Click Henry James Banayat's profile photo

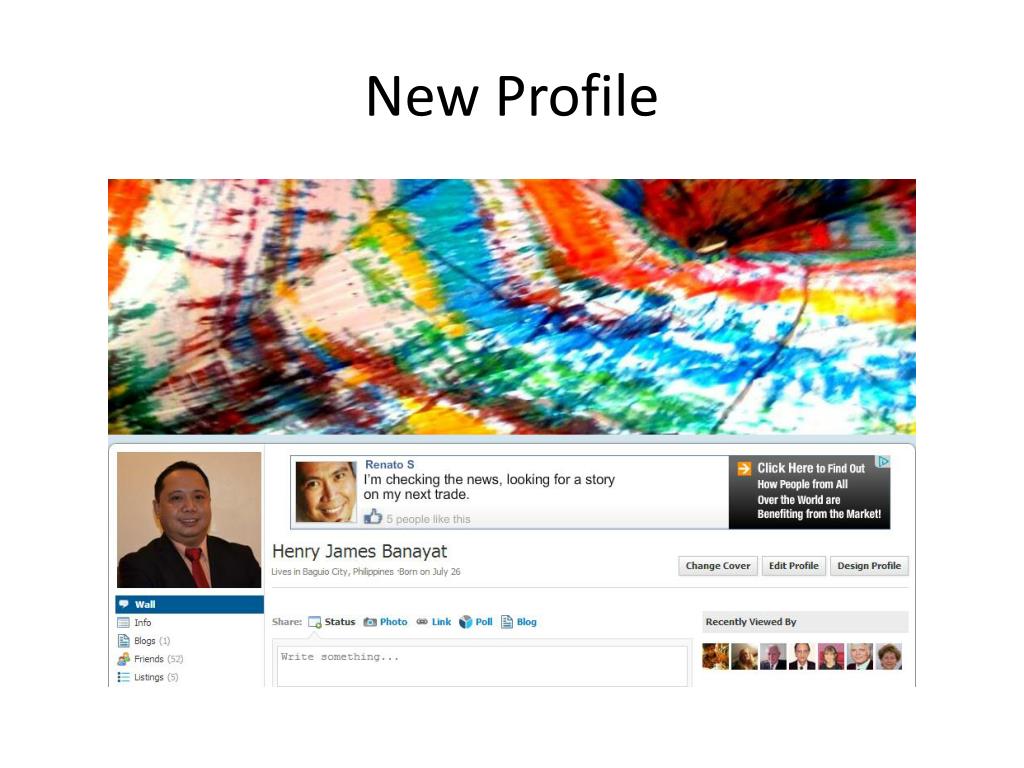[x=189, y=520]
